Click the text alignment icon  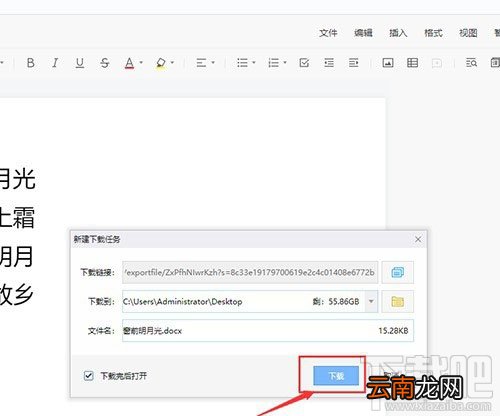[201, 63]
